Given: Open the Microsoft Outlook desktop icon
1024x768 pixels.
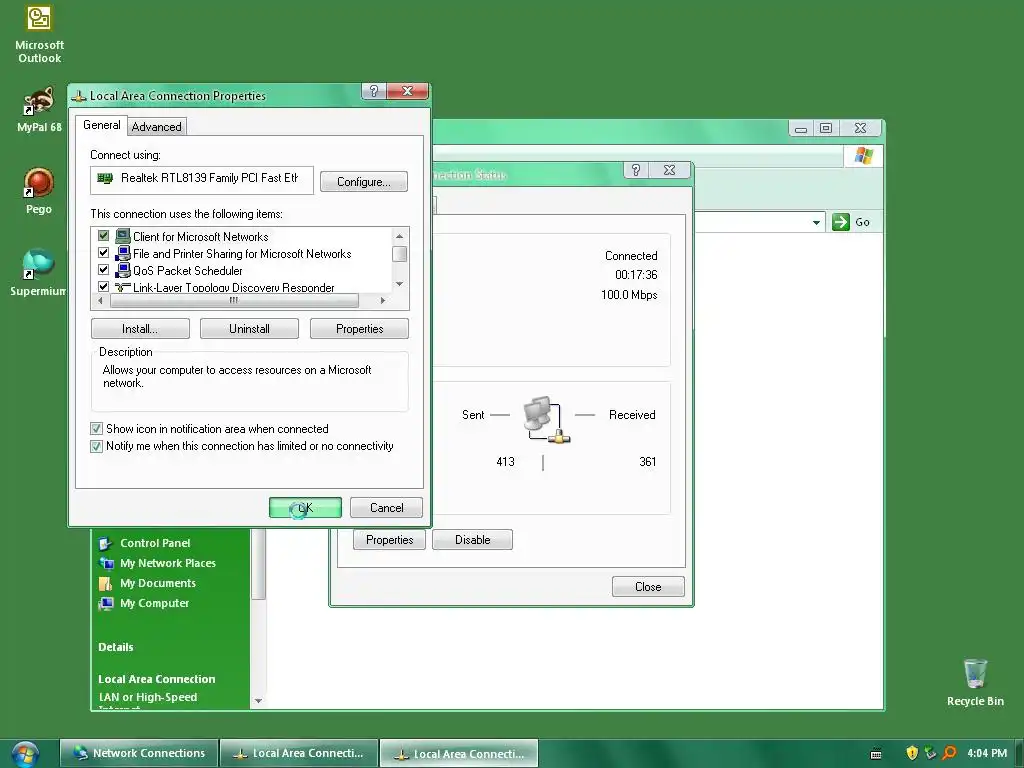Looking at the screenshot, I should [x=39, y=34].
